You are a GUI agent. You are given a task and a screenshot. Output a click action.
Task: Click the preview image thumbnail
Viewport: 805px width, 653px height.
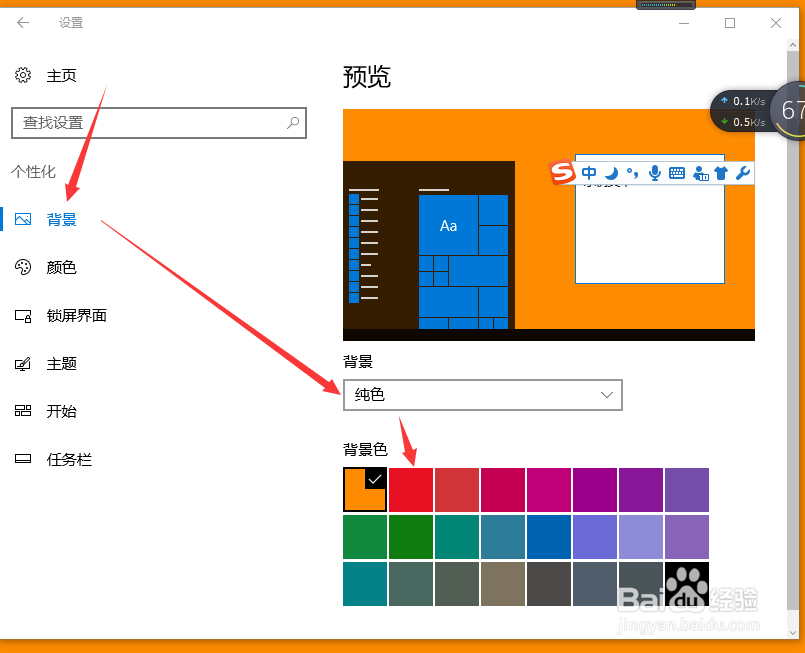549,225
